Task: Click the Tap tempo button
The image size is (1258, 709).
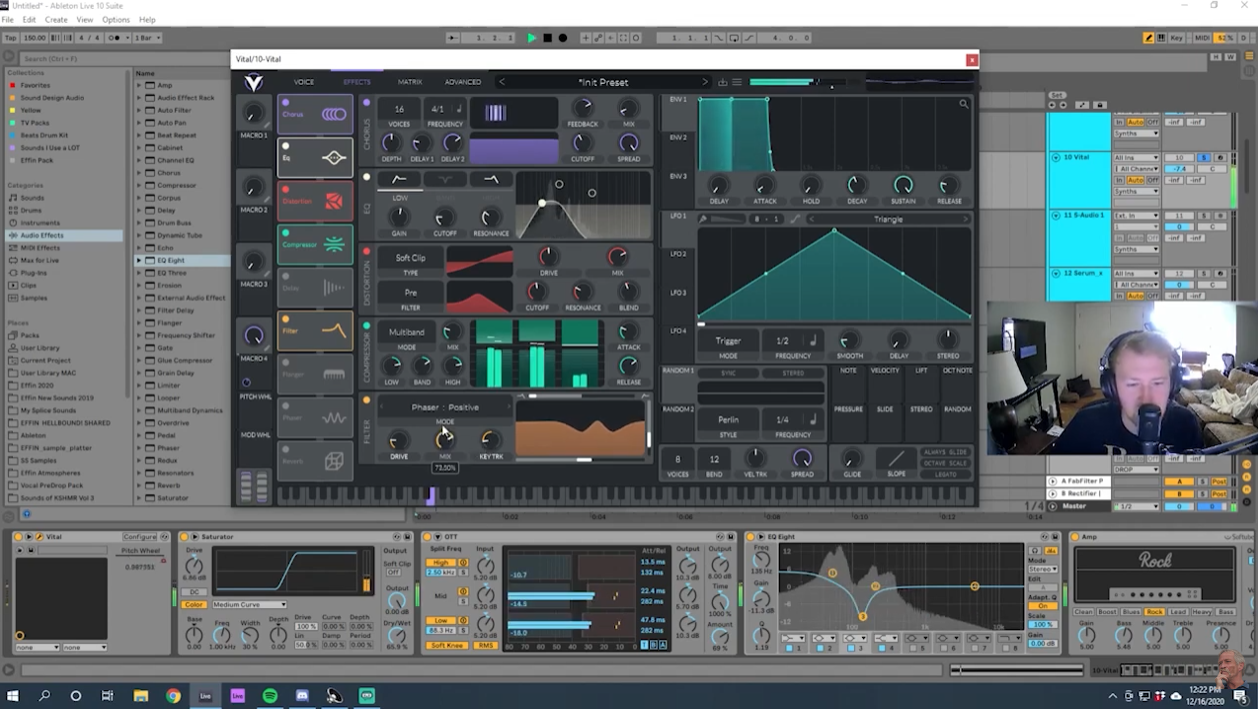Action: pyautogui.click(x=10, y=38)
